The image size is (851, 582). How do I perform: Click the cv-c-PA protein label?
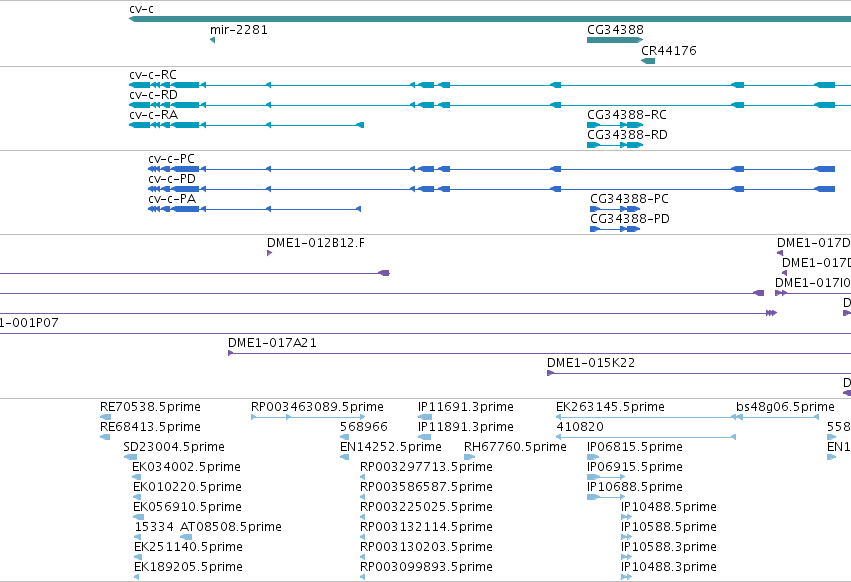(172, 199)
